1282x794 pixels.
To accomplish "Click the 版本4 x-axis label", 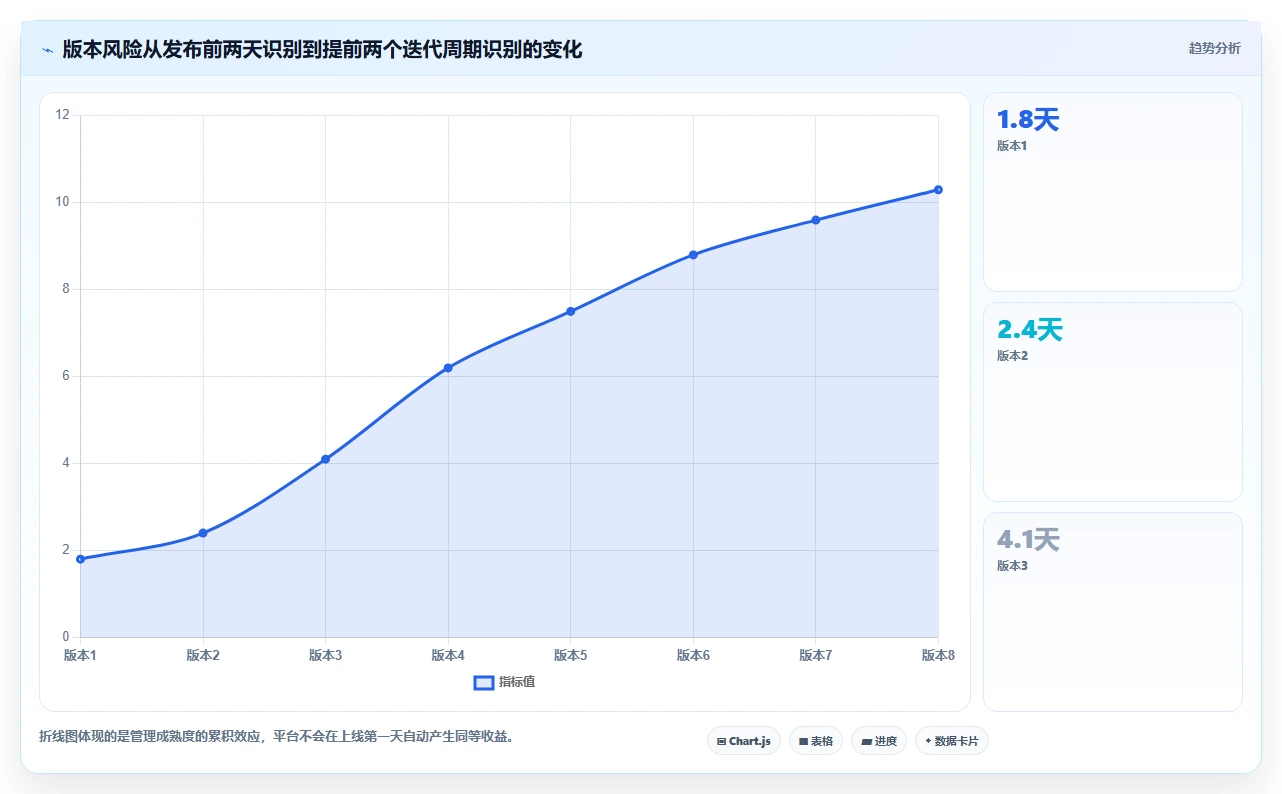I will (x=448, y=656).
